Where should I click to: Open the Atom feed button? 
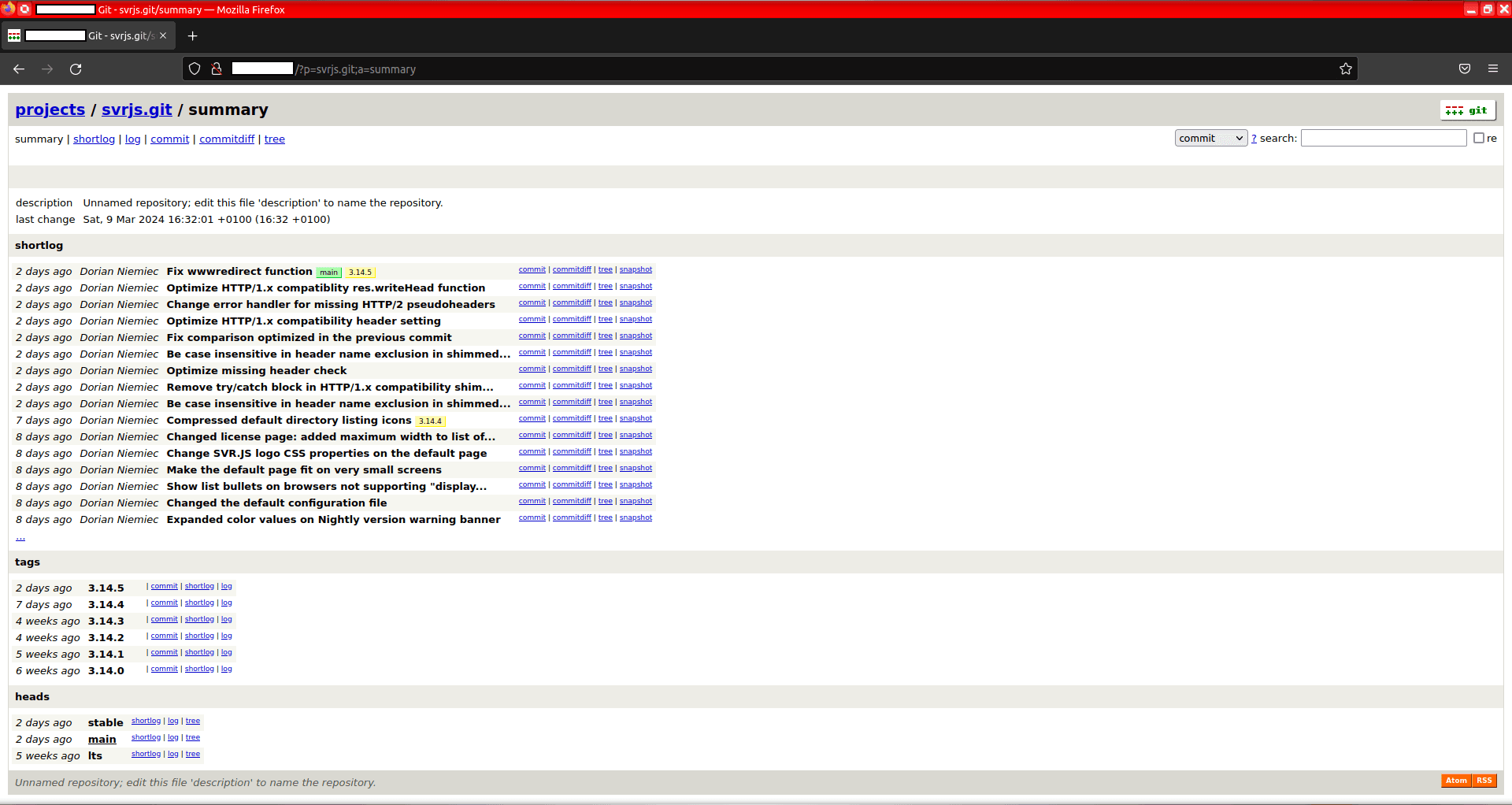(x=1456, y=781)
